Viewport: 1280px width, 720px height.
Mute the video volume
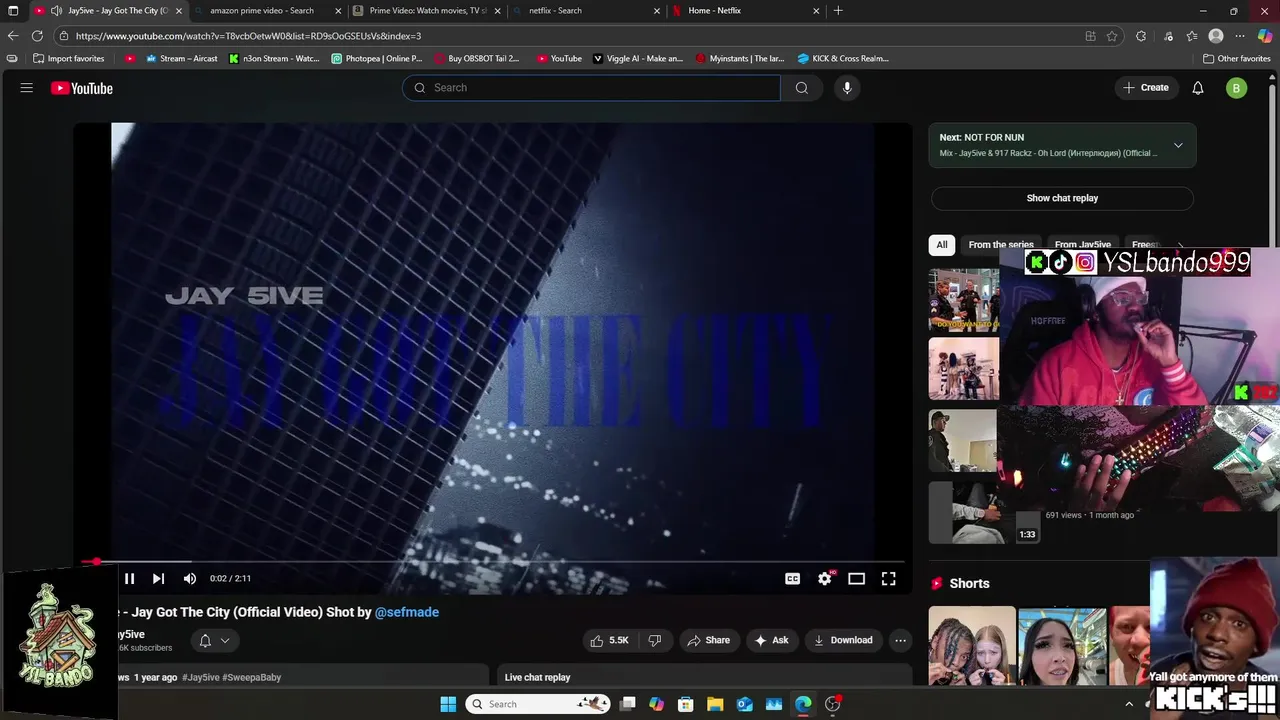point(190,578)
